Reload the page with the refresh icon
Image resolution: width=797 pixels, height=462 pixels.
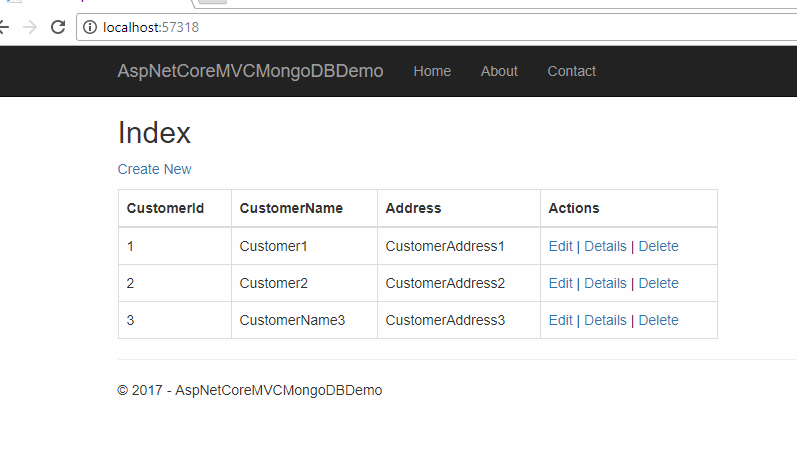click(58, 27)
